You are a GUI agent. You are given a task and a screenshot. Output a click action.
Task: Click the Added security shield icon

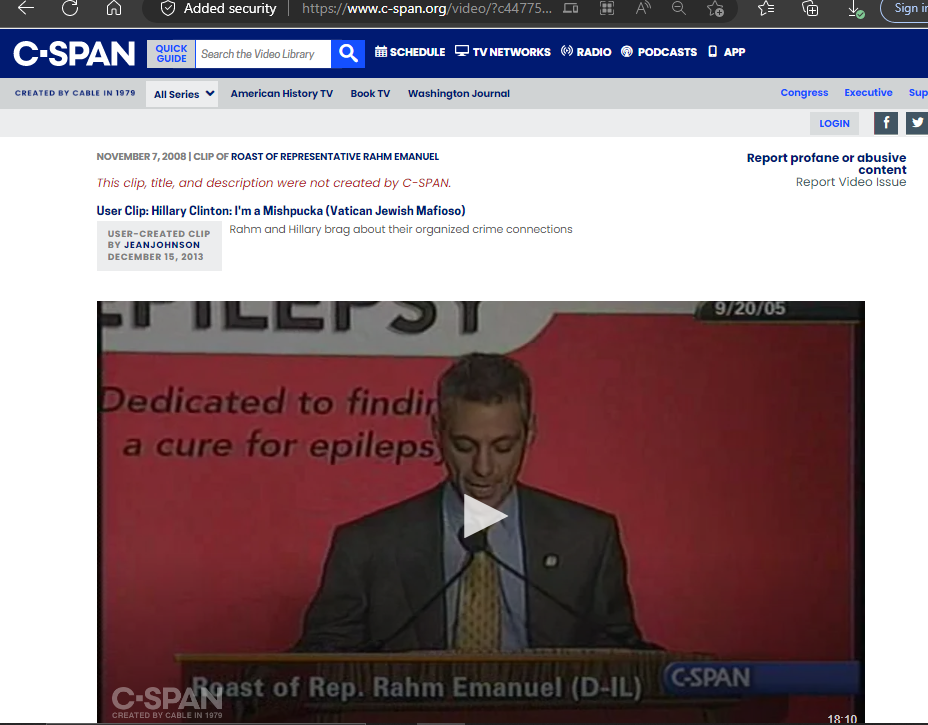coord(168,8)
